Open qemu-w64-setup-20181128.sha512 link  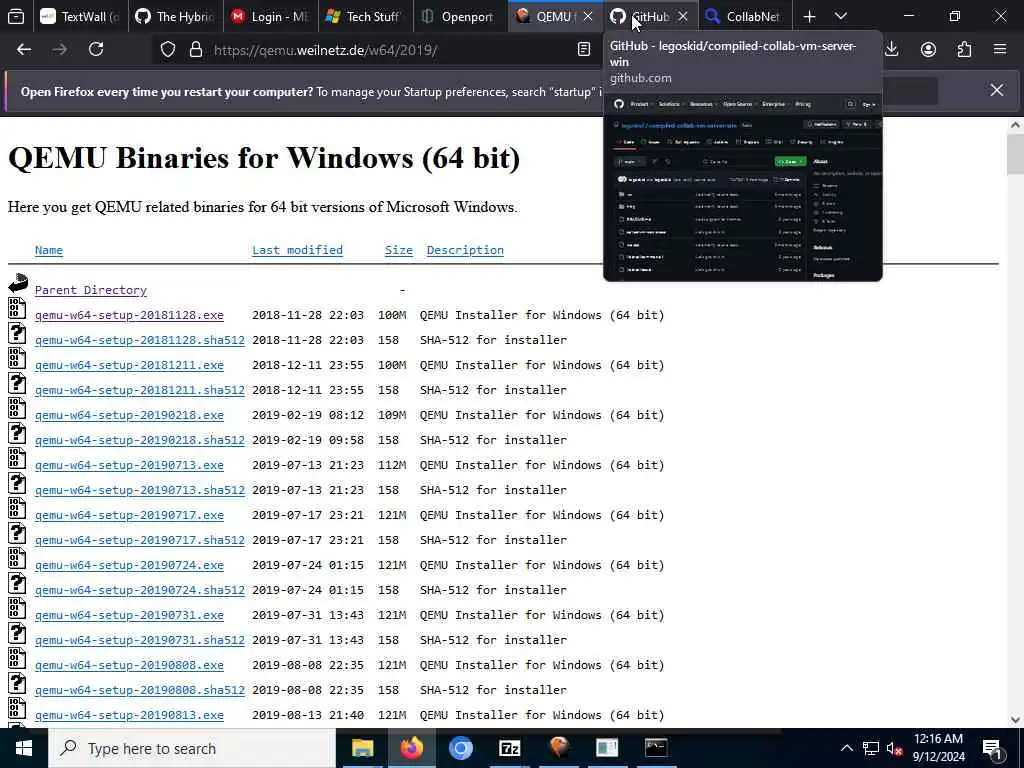[x=140, y=340]
